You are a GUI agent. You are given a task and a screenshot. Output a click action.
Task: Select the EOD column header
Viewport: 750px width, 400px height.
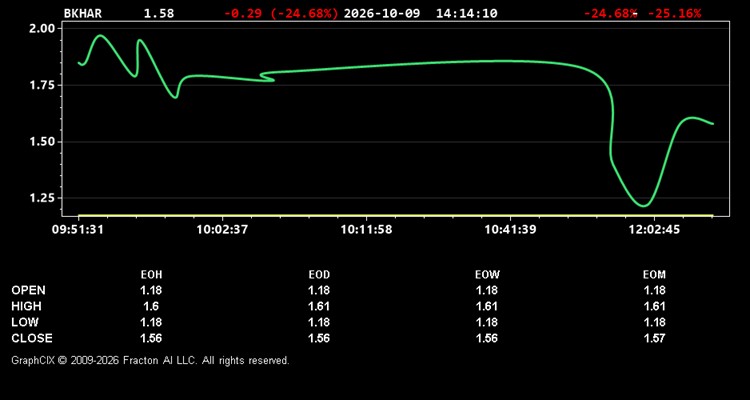pos(319,275)
